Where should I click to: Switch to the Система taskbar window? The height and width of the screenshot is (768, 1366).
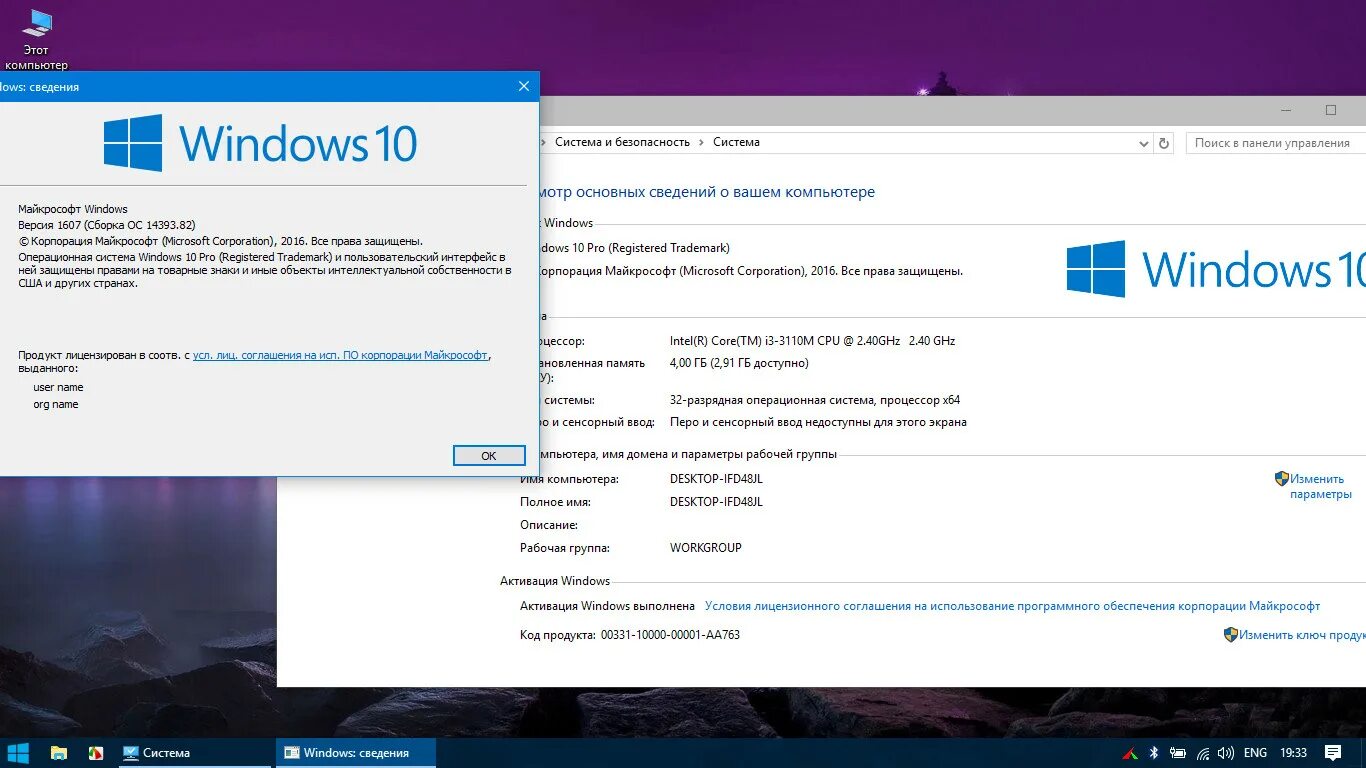[193, 753]
